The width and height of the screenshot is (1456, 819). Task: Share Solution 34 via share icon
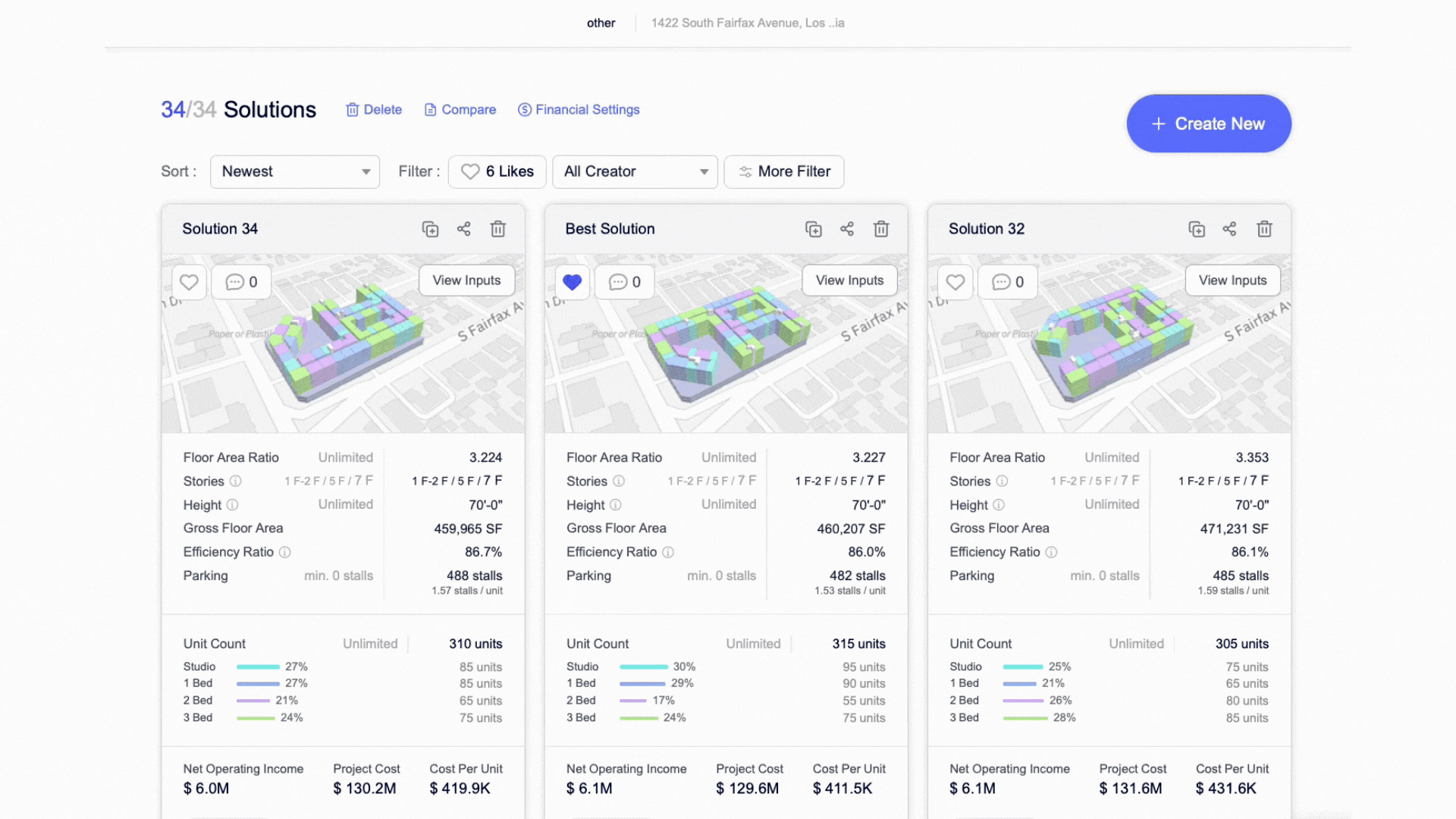tap(464, 229)
